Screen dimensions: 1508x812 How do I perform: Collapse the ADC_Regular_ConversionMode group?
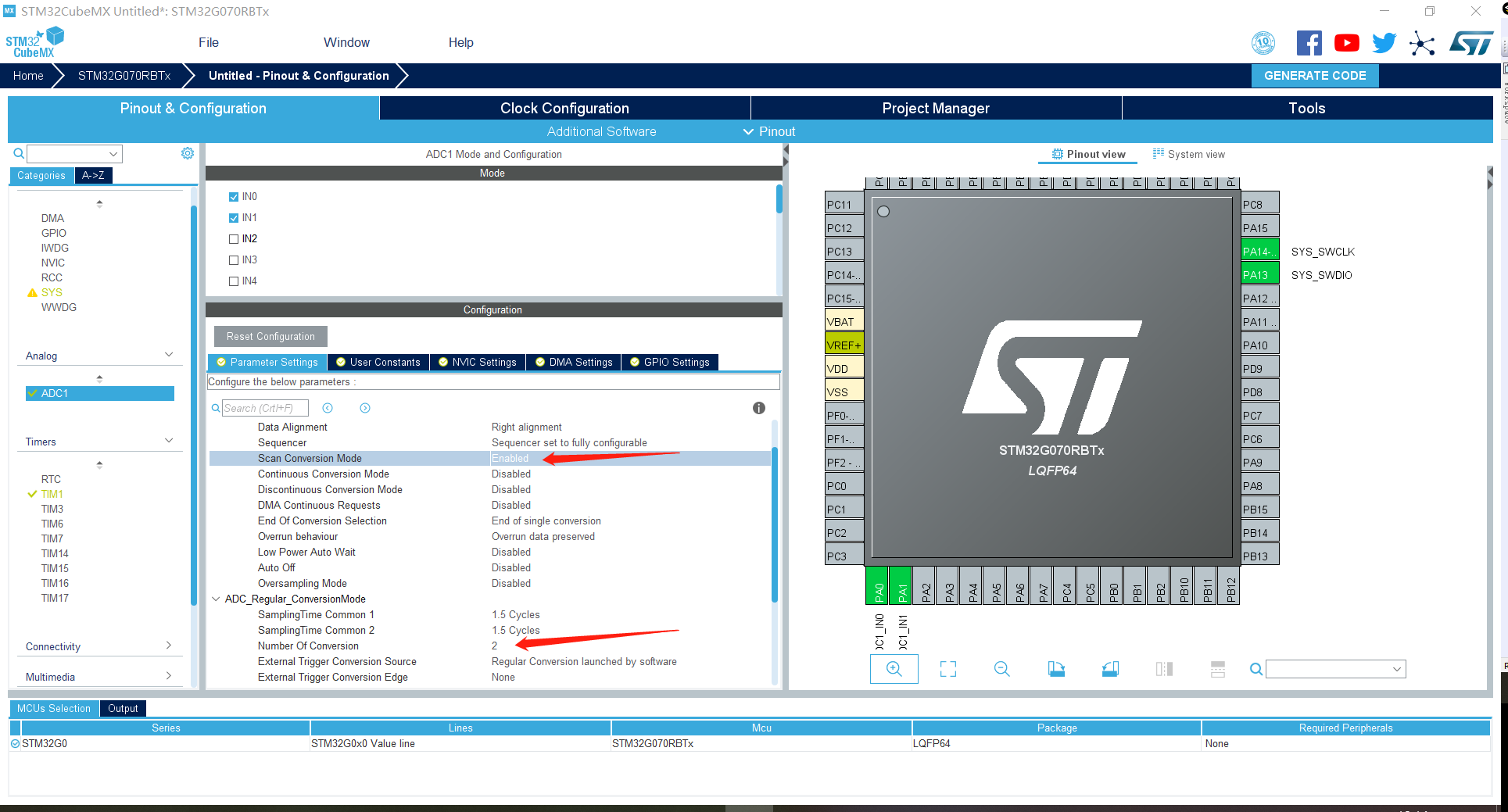[x=217, y=599]
